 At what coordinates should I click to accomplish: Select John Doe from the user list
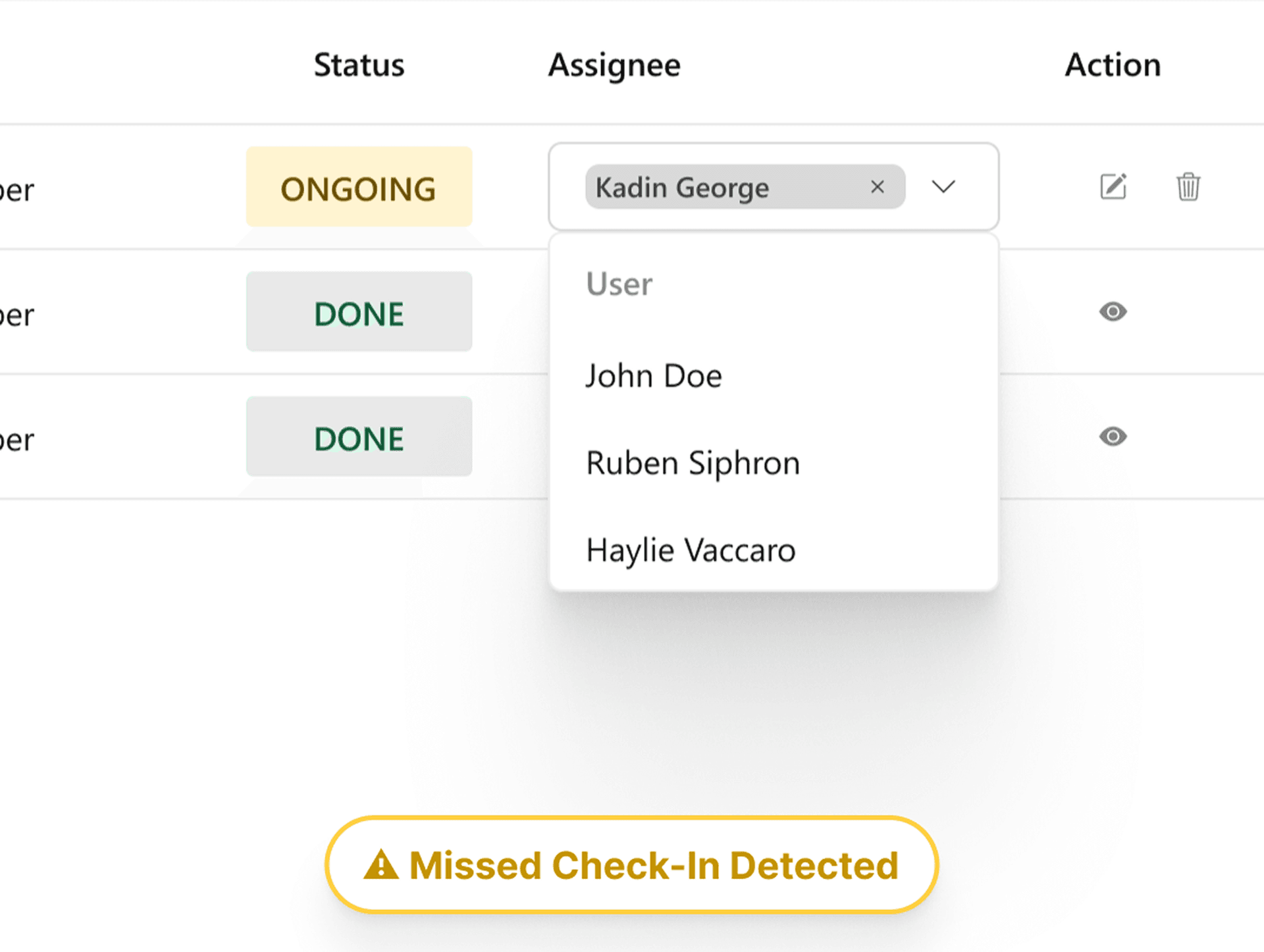(653, 375)
